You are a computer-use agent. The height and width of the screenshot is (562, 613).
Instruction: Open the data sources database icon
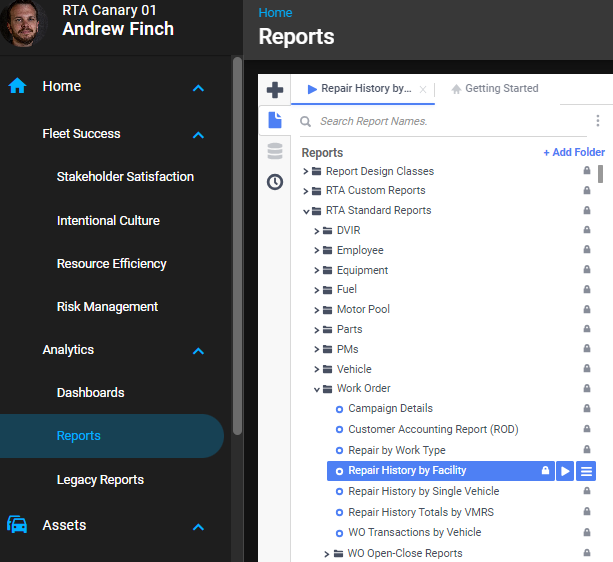(275, 151)
